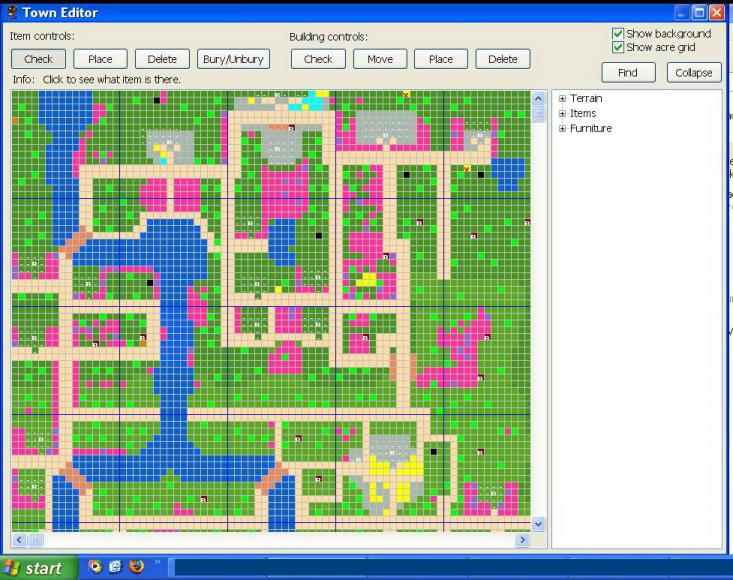The width and height of the screenshot is (733, 580).
Task: Maximize the Town Editor window
Action: pyautogui.click(x=699, y=12)
